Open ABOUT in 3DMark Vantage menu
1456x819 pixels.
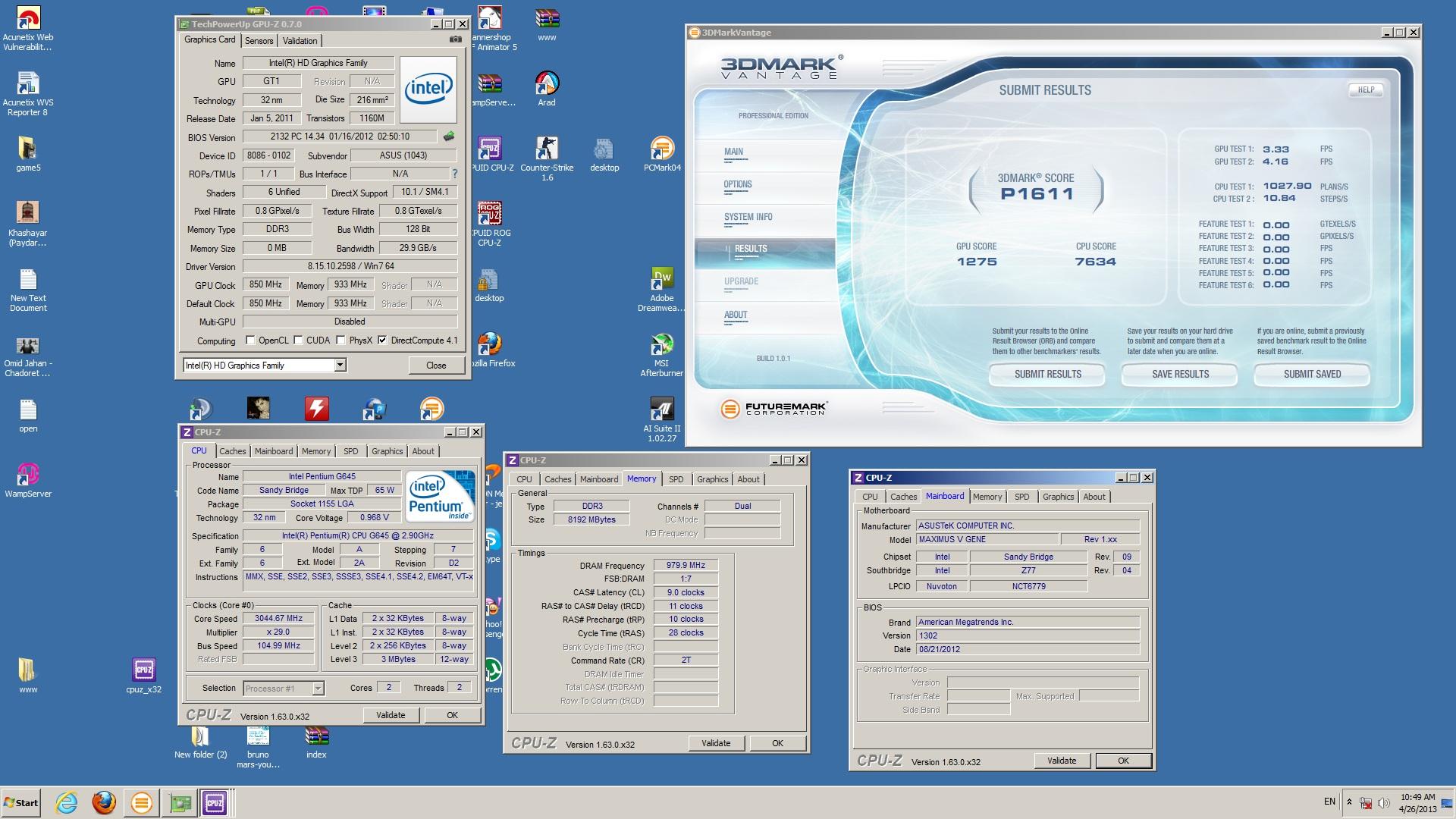click(736, 315)
